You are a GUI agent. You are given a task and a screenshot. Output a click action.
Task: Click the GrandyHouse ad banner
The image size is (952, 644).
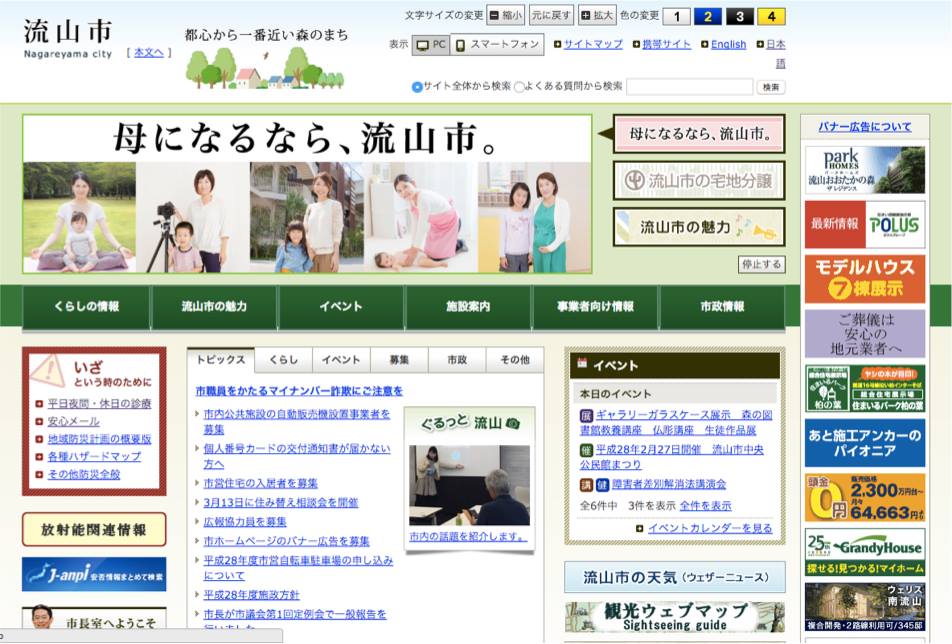(x=865, y=552)
